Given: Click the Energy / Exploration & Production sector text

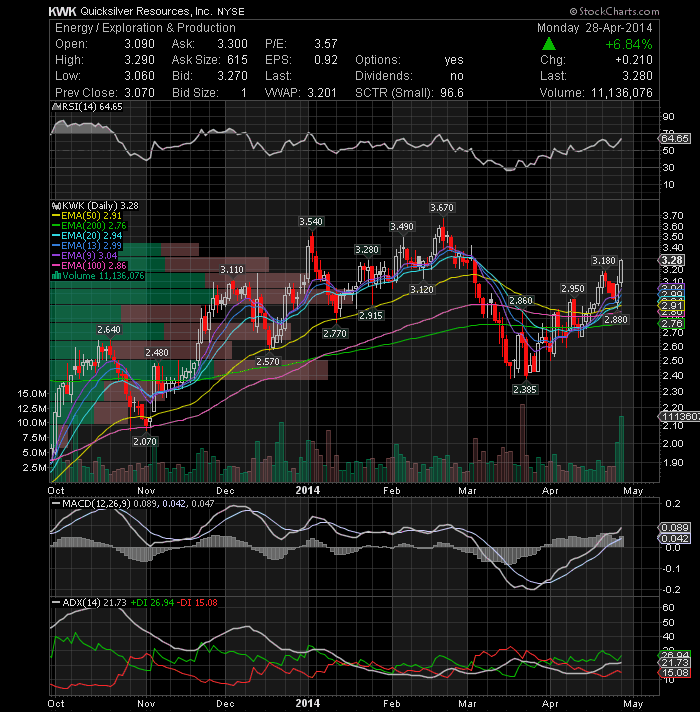Looking at the screenshot, I should 145,28.
